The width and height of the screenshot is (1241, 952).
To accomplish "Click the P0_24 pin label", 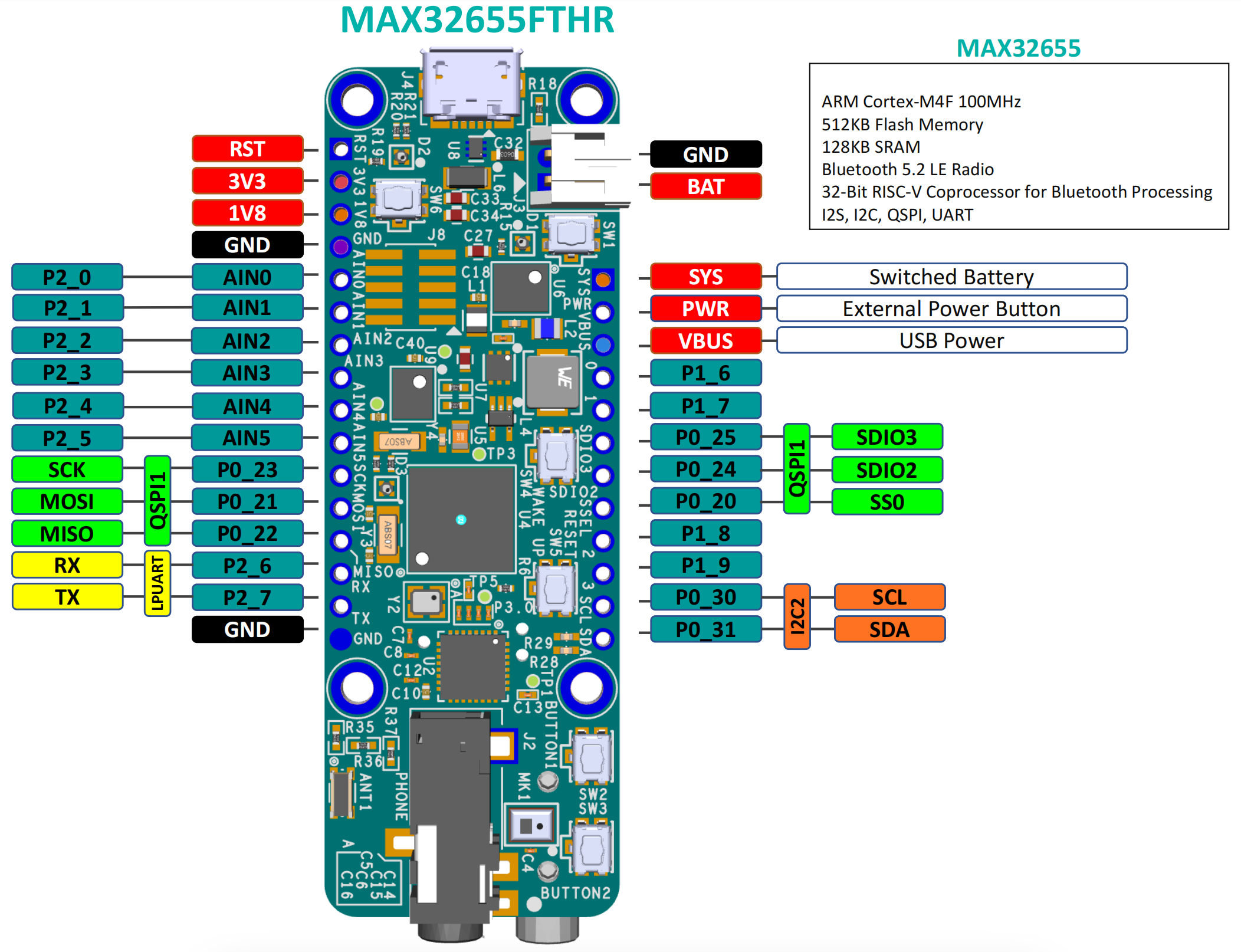I will pos(706,469).
